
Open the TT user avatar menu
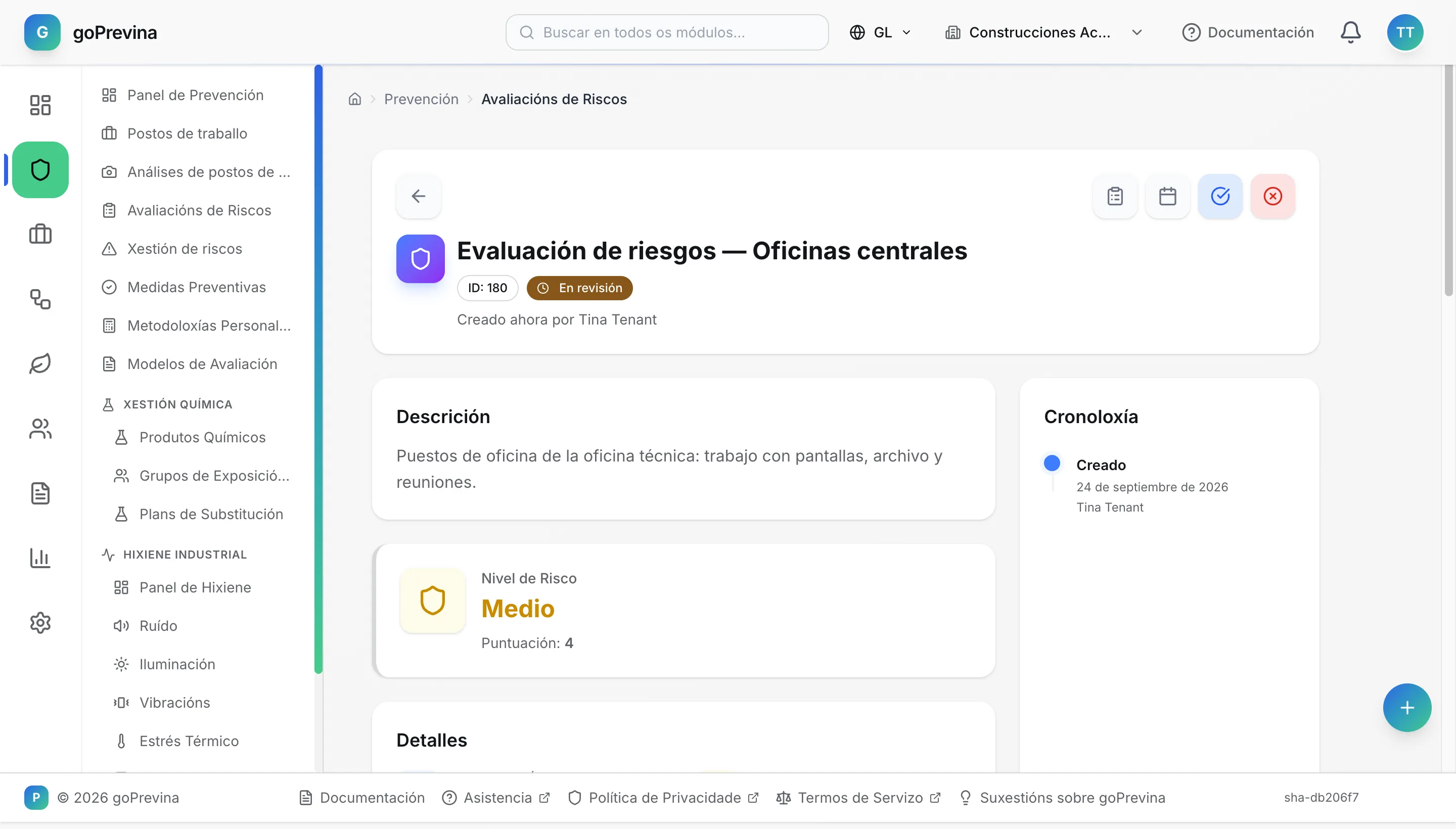(x=1405, y=32)
